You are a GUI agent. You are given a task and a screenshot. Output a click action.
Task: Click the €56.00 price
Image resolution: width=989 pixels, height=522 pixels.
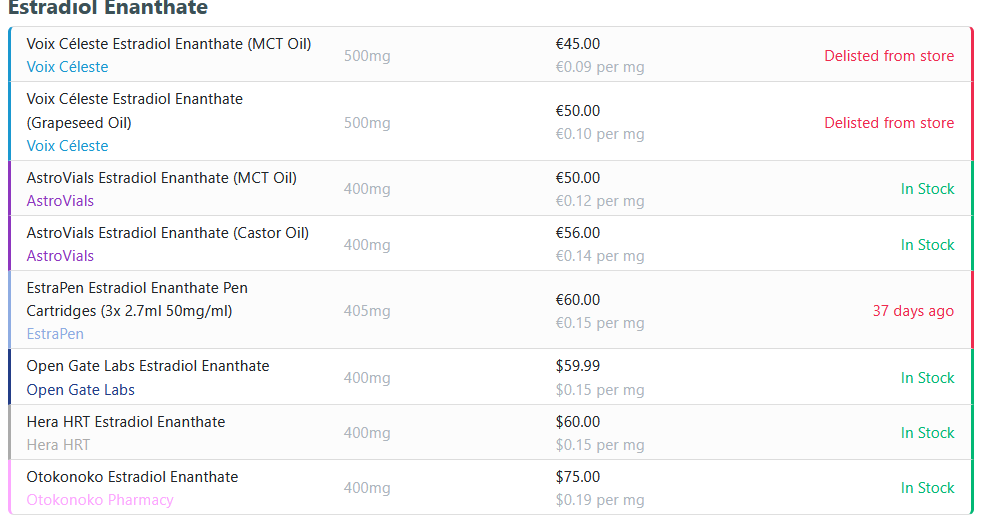click(578, 233)
